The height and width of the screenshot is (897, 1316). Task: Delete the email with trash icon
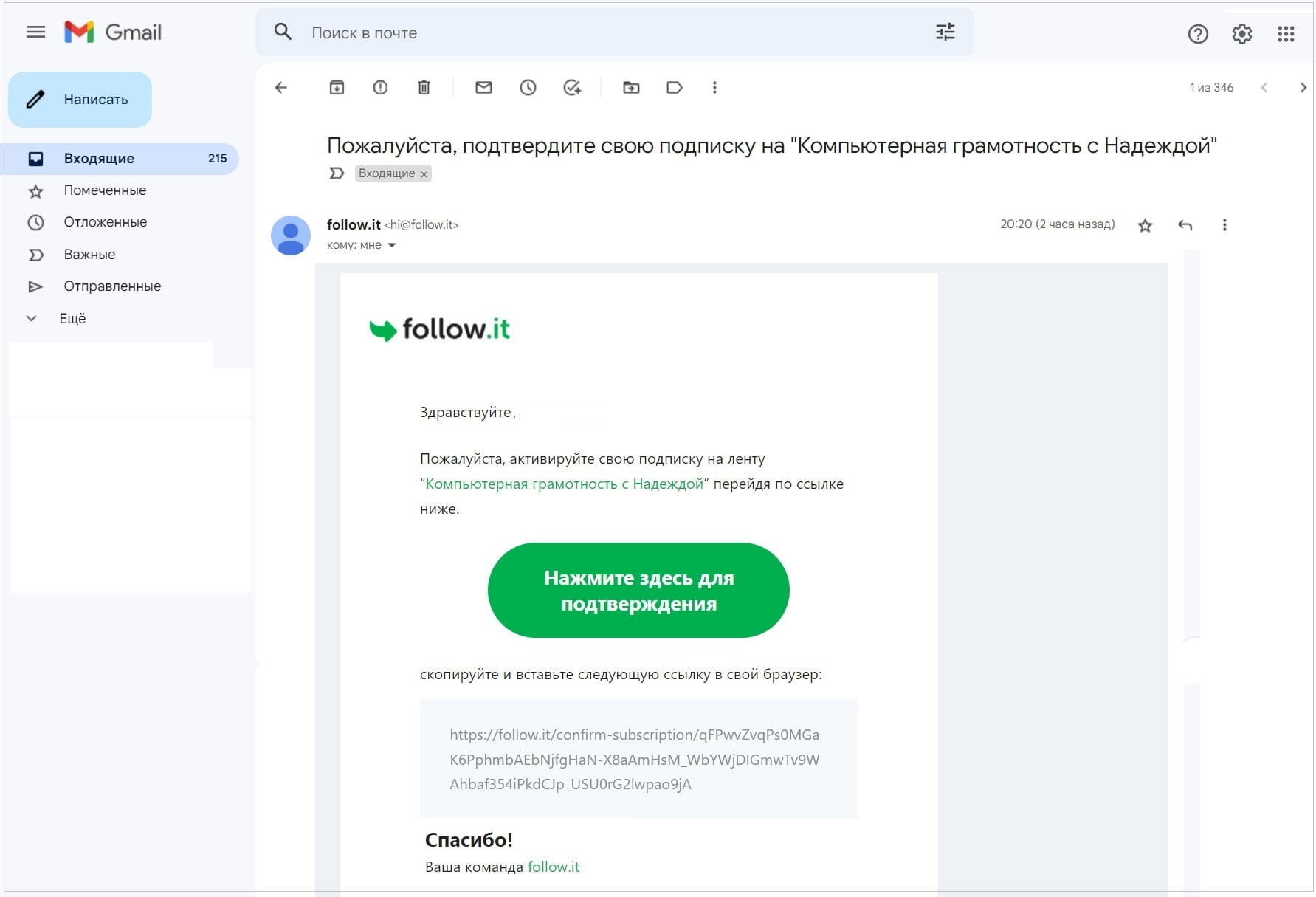coord(424,87)
